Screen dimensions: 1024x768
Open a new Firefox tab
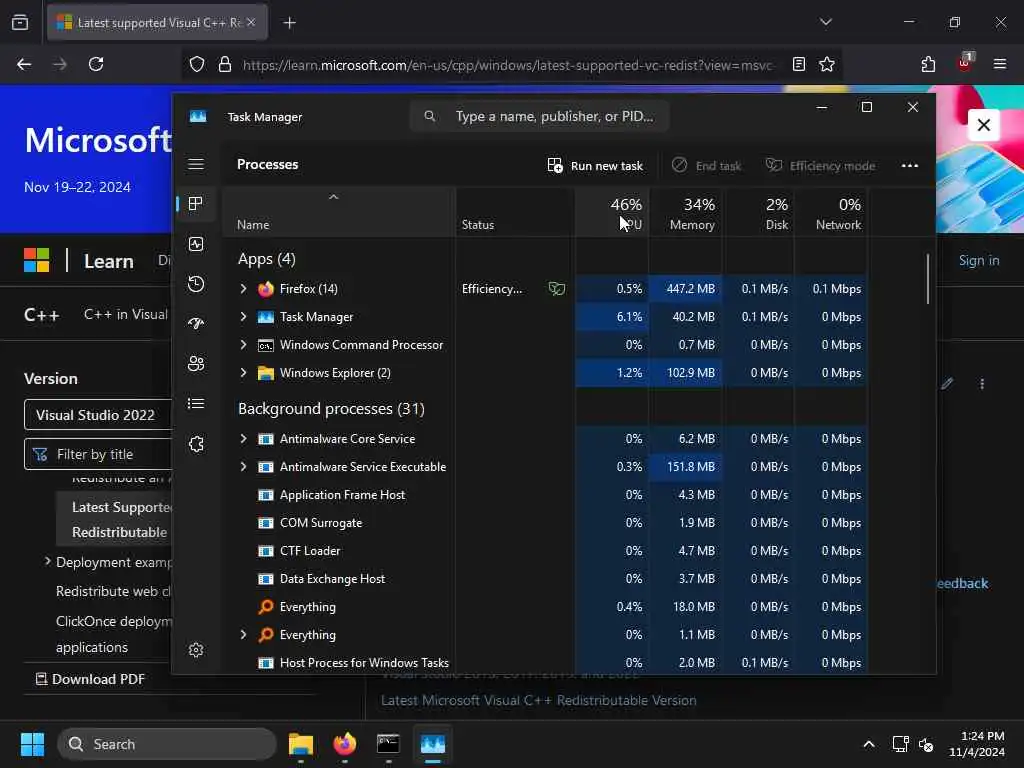pyautogui.click(x=289, y=23)
